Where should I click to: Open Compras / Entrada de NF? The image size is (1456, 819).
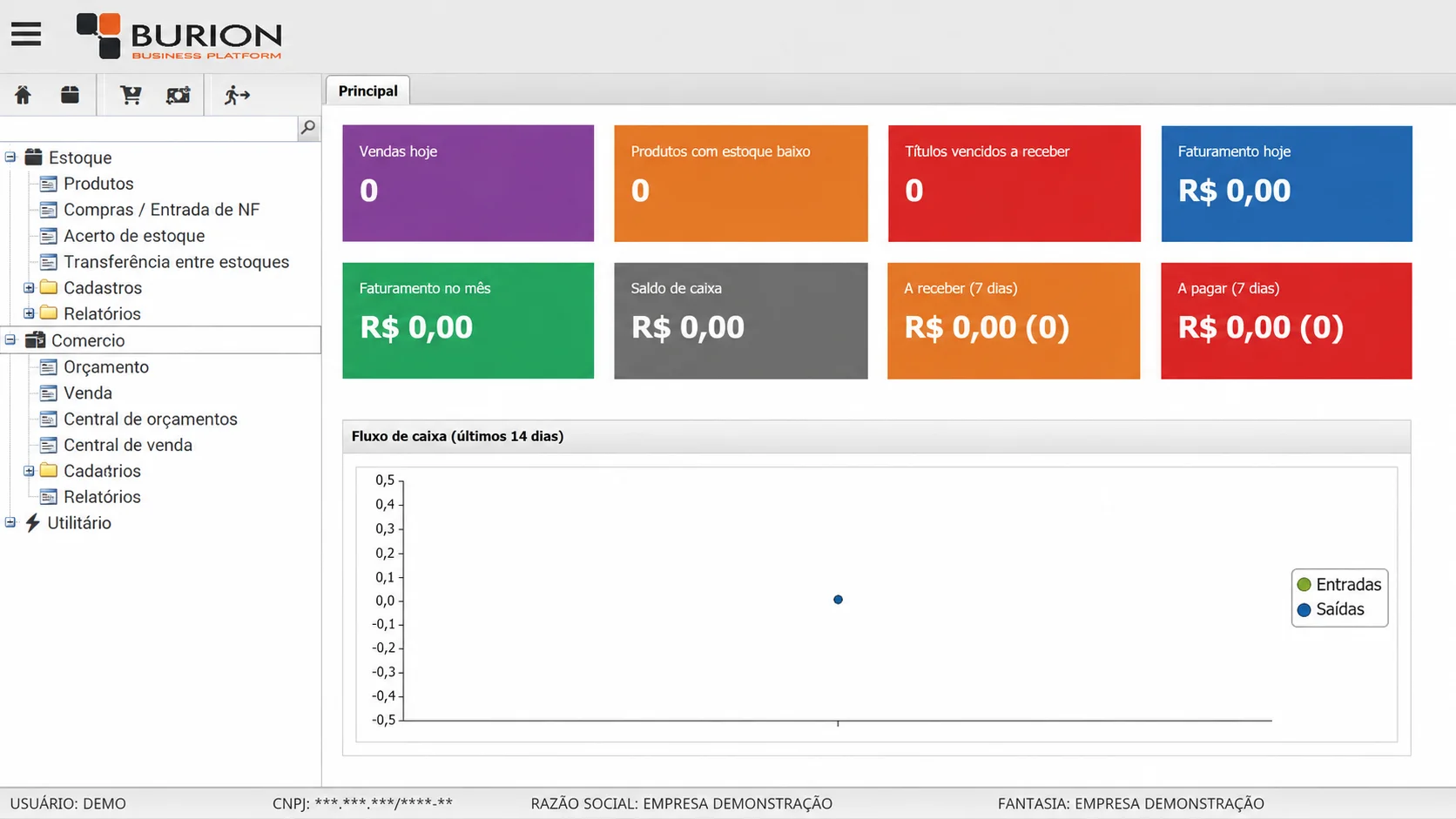(161, 210)
